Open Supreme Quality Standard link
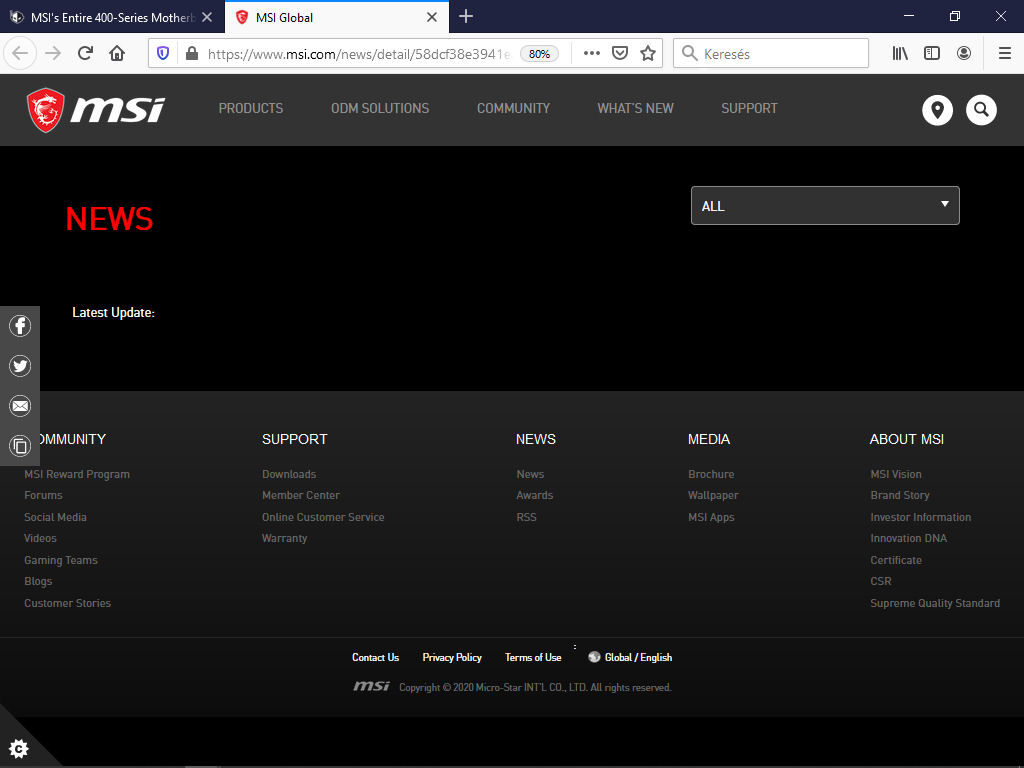 (935, 603)
